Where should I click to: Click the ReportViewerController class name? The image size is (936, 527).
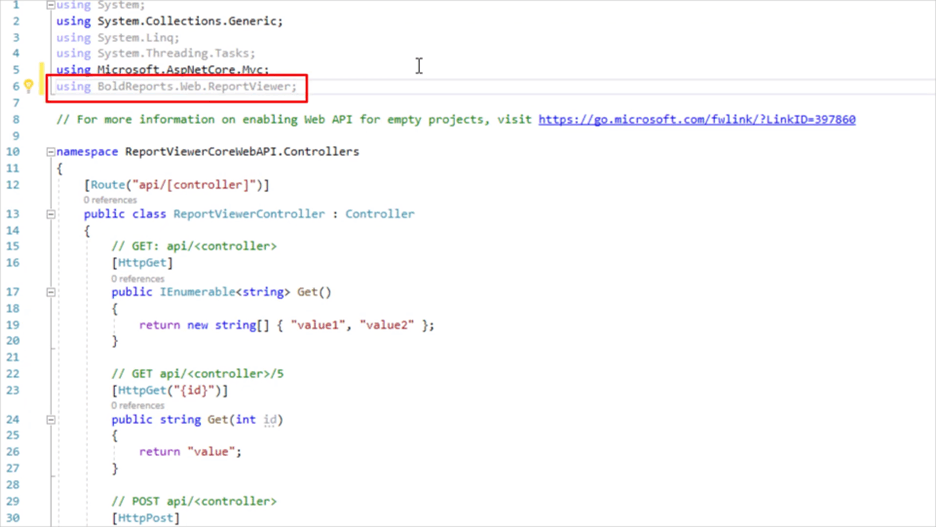[x=249, y=214]
